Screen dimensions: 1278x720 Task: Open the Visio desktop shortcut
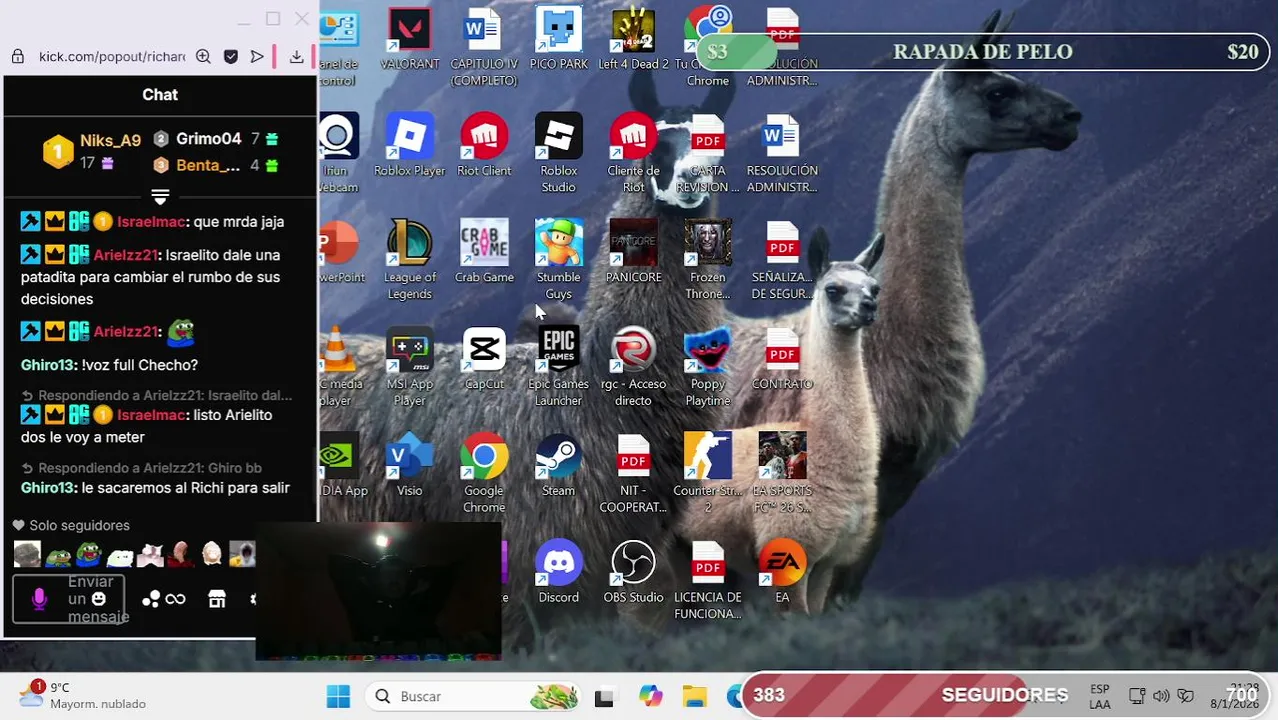409,466
